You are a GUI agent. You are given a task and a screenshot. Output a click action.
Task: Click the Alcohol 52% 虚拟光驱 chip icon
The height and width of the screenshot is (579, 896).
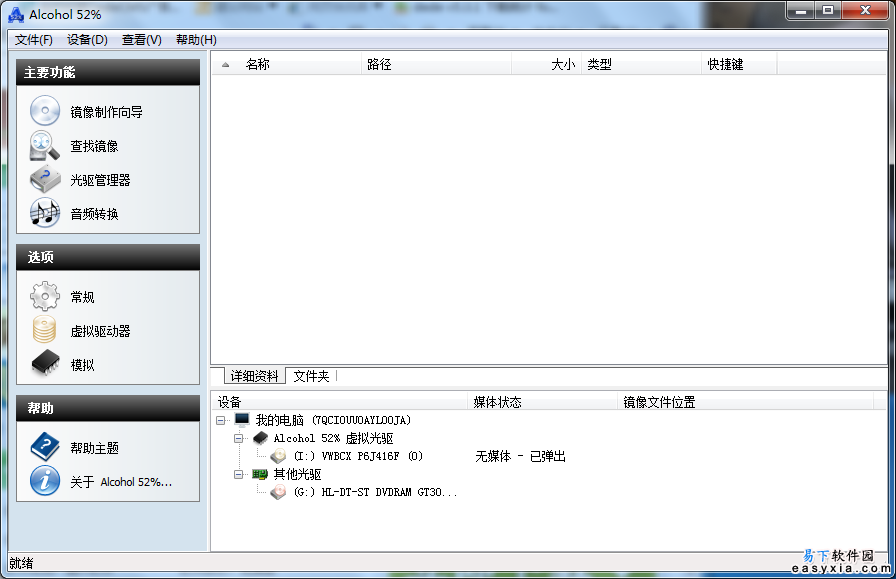(x=261, y=438)
